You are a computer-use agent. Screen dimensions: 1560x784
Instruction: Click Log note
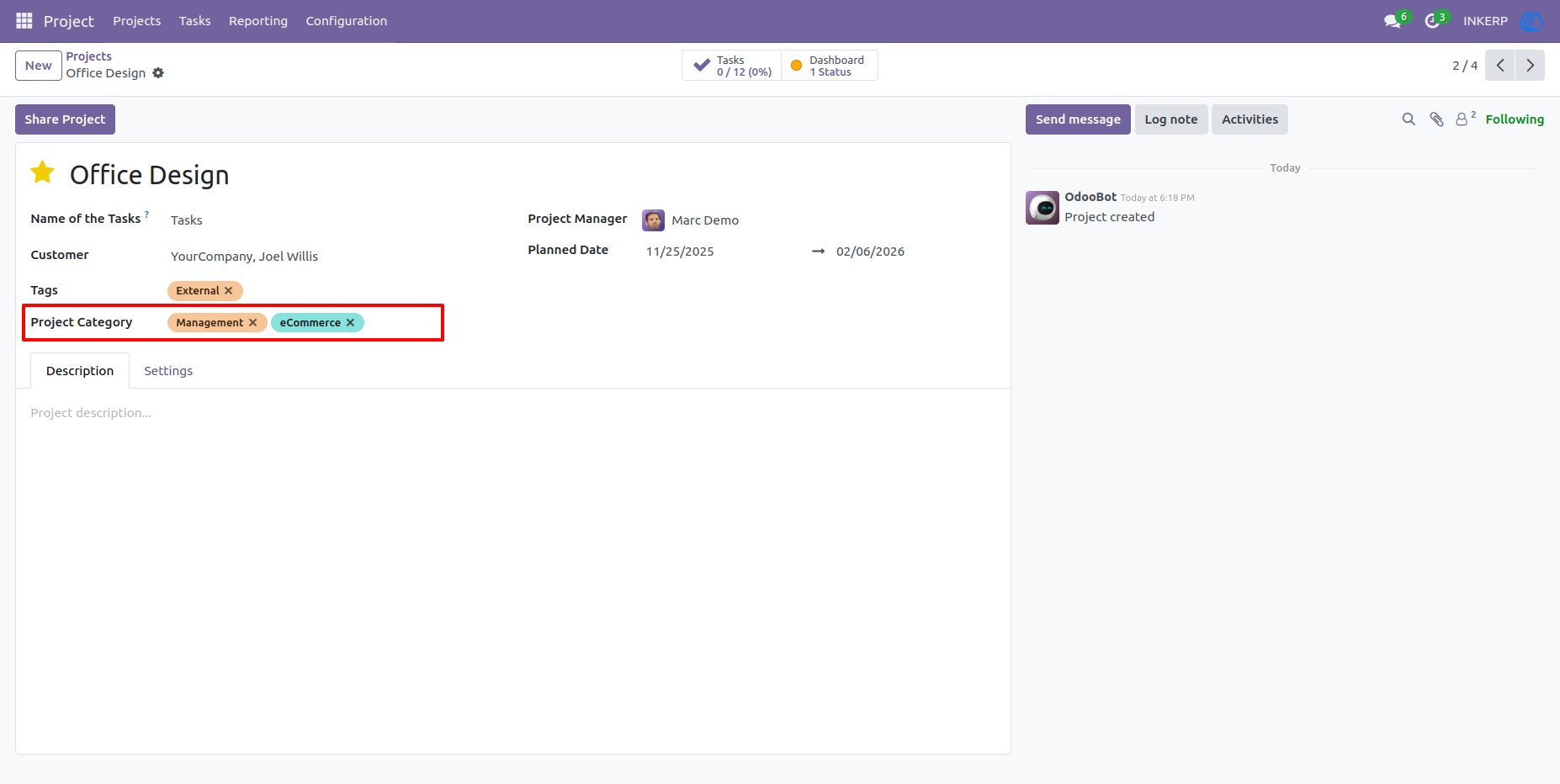point(1171,119)
